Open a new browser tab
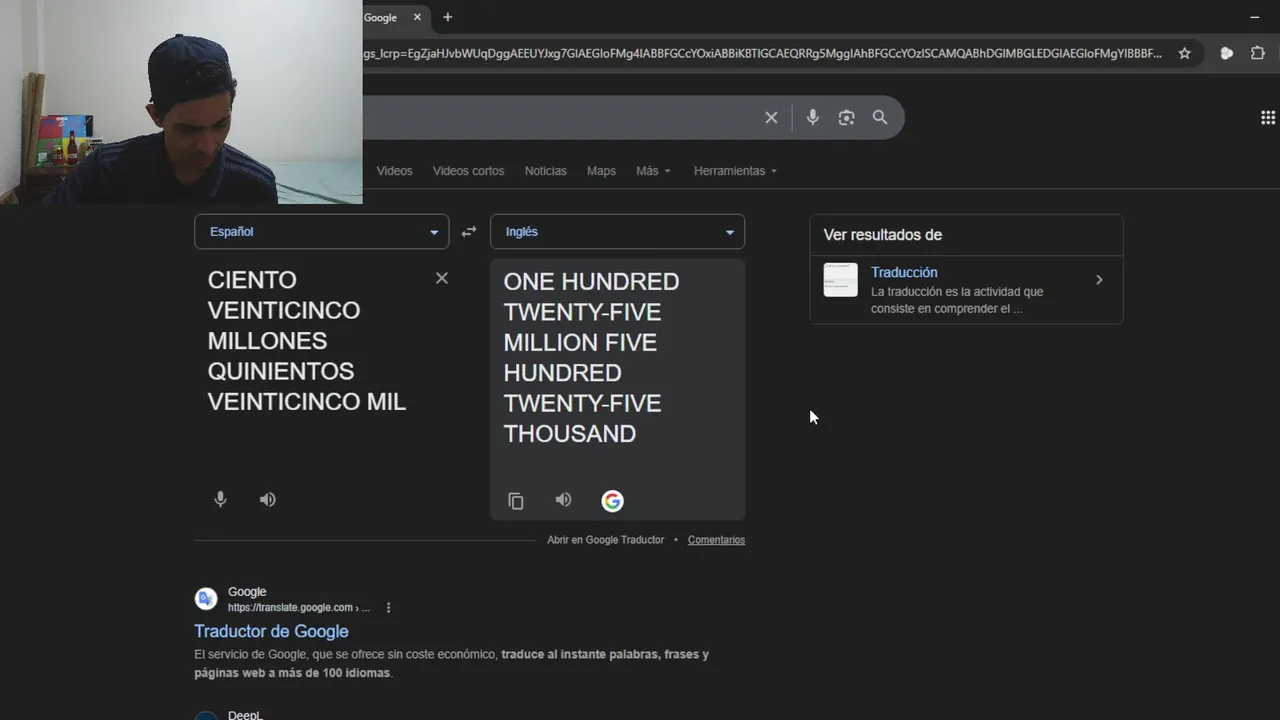Screen dimensions: 1280x720 (x=447, y=17)
